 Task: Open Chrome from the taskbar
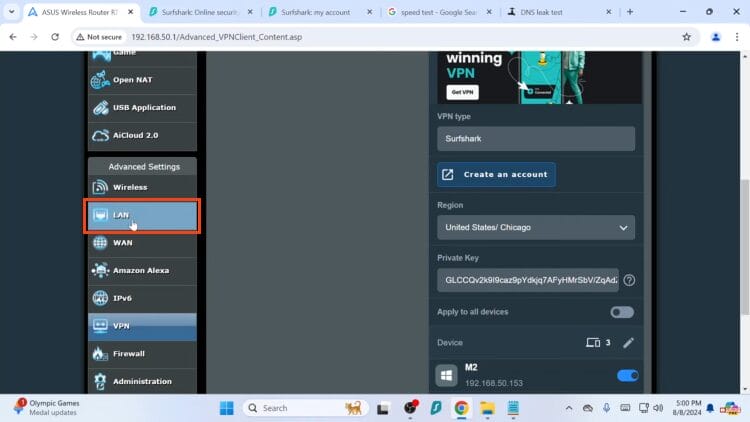pos(461,408)
